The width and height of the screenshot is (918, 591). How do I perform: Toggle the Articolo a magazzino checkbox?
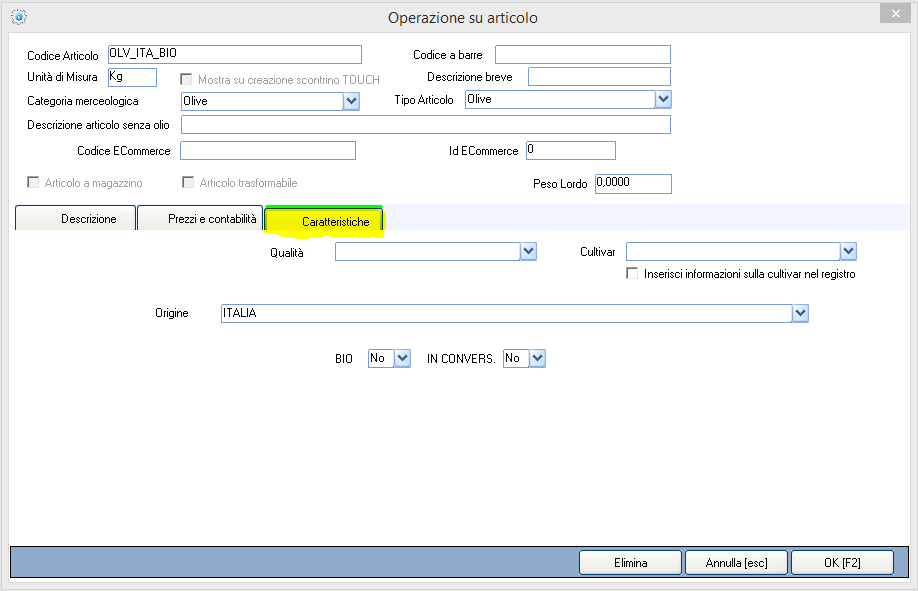(x=33, y=182)
